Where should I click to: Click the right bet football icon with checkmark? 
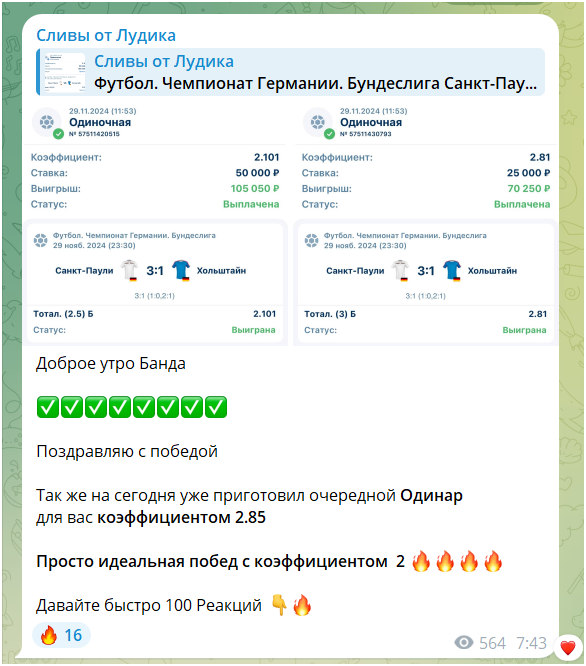318,123
